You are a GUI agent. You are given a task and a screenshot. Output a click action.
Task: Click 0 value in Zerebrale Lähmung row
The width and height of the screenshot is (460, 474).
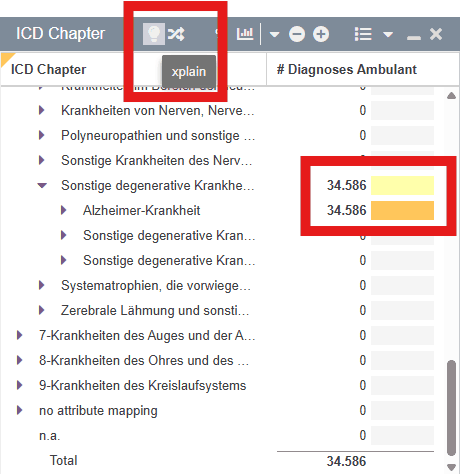[x=363, y=310]
